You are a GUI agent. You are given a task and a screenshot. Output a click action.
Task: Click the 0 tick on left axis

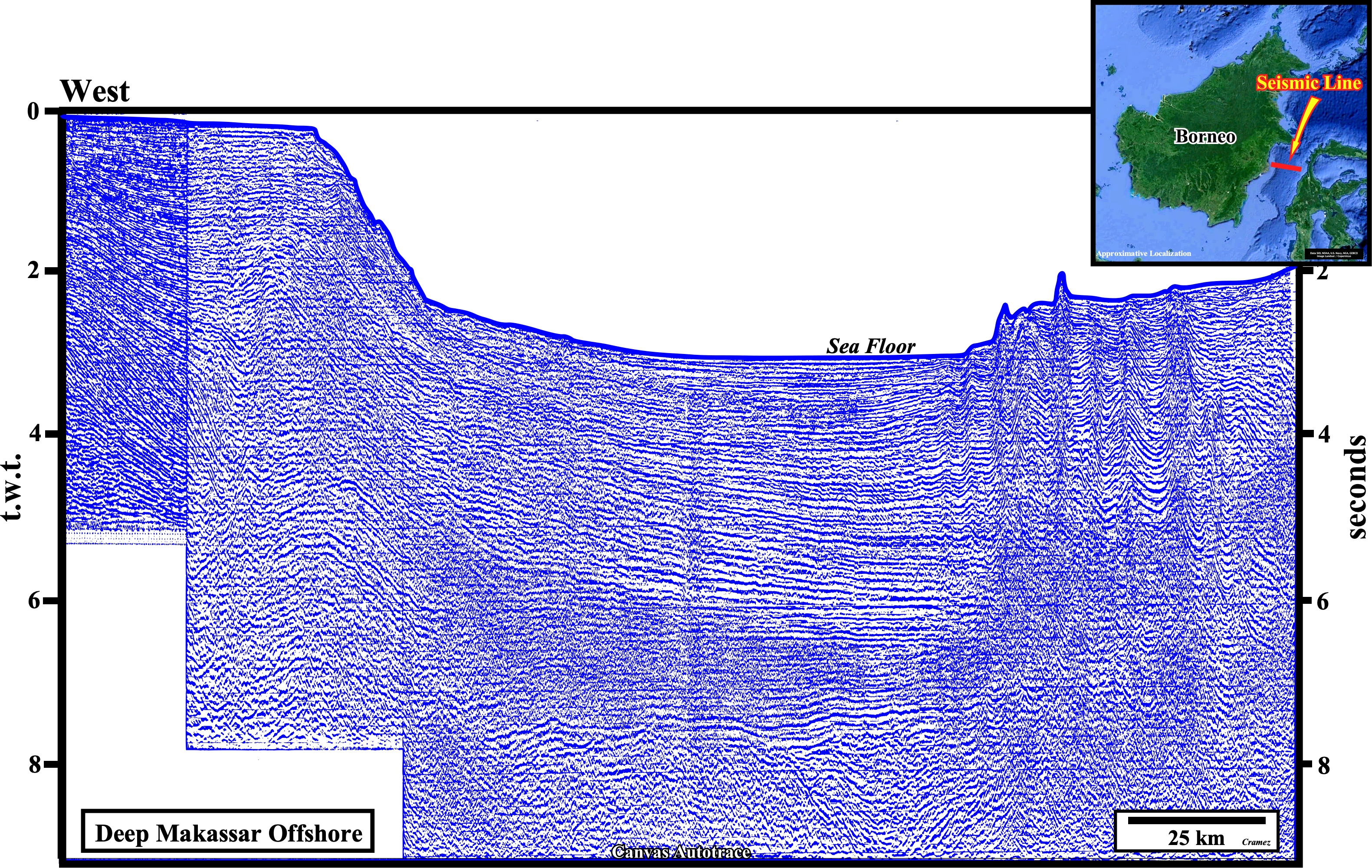(33, 111)
